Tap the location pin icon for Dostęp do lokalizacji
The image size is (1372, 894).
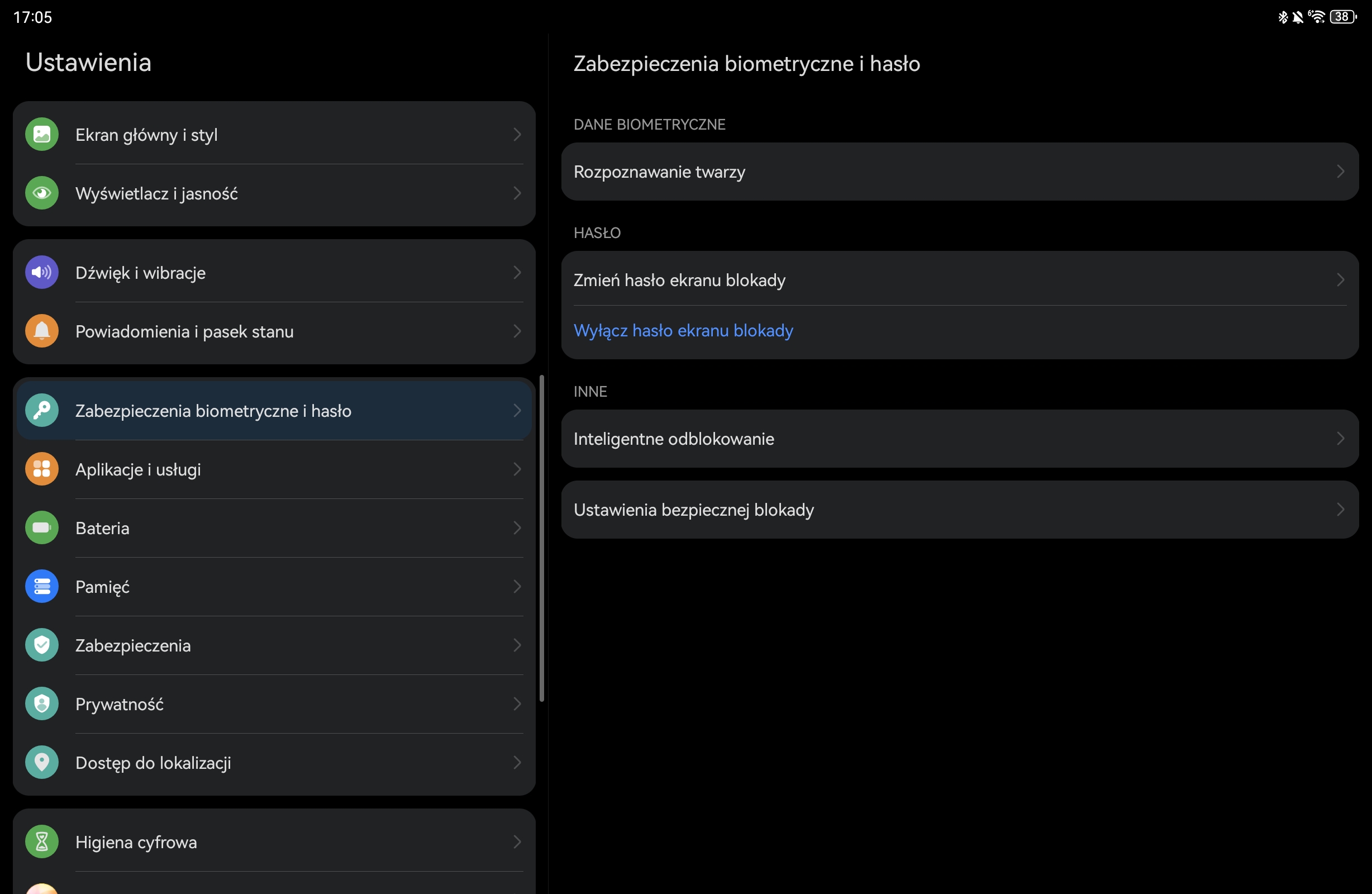click(41, 763)
